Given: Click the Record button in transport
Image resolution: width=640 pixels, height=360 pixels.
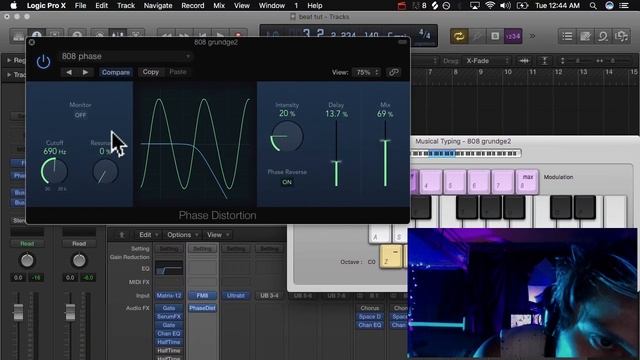Looking at the screenshot, I should 238,35.
